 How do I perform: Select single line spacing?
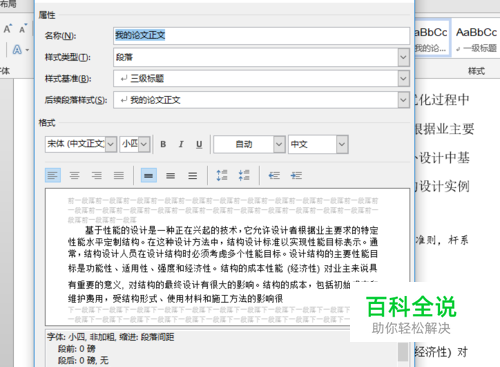click(x=149, y=175)
